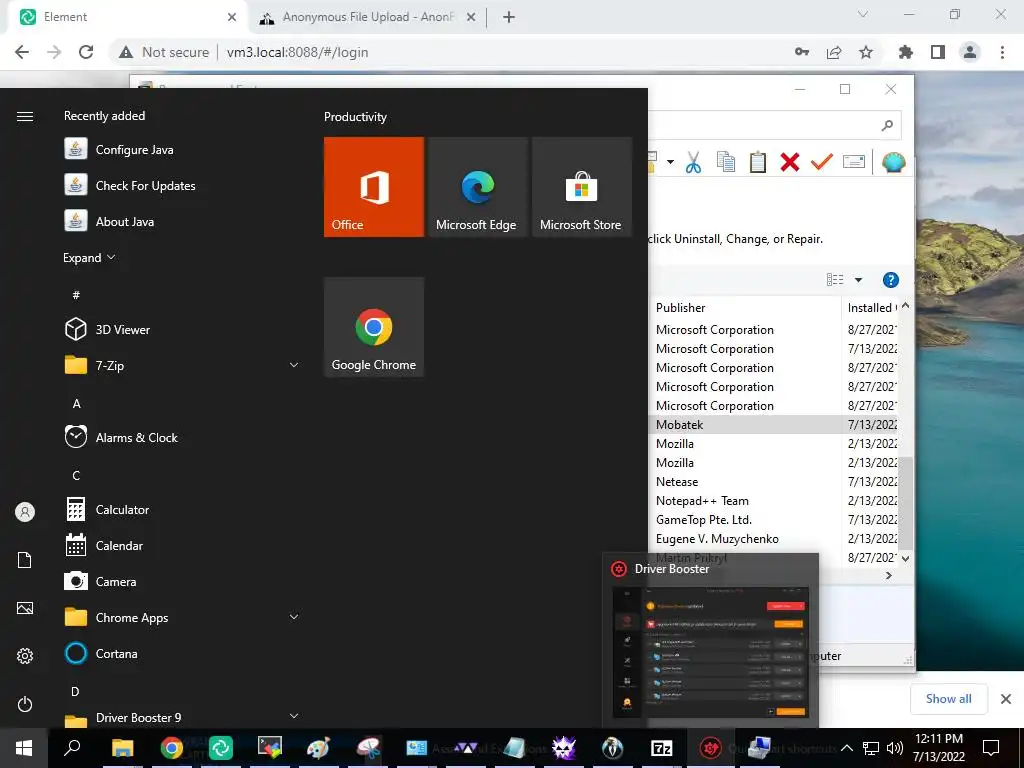Close the Anonymous File Upload tab
The width and height of the screenshot is (1024, 768).
(x=471, y=17)
